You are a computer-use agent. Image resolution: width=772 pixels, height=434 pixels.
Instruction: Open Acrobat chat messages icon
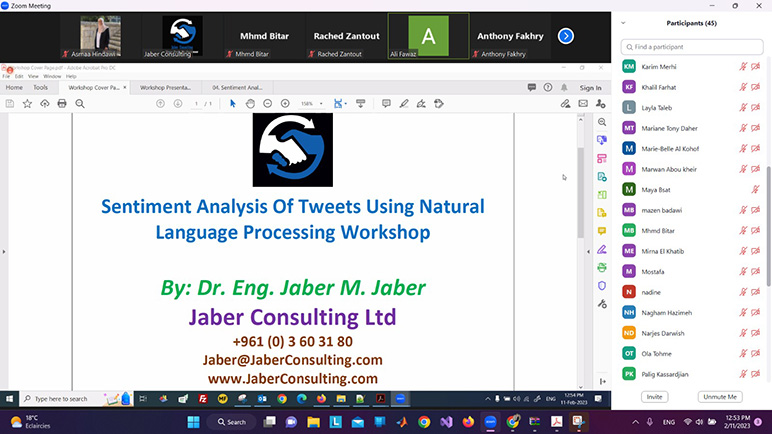pyautogui.click(x=532, y=87)
